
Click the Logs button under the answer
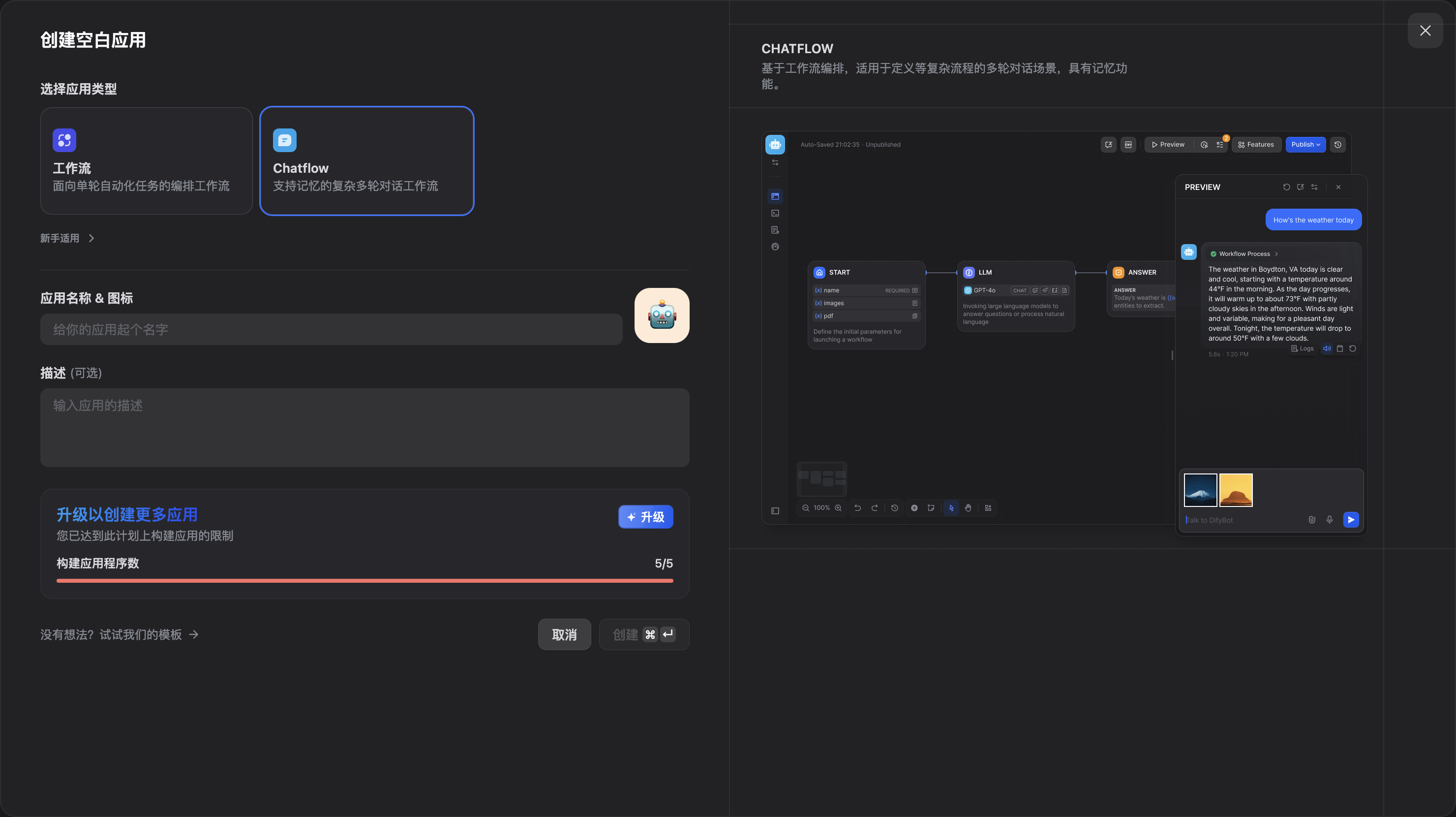(x=1302, y=348)
